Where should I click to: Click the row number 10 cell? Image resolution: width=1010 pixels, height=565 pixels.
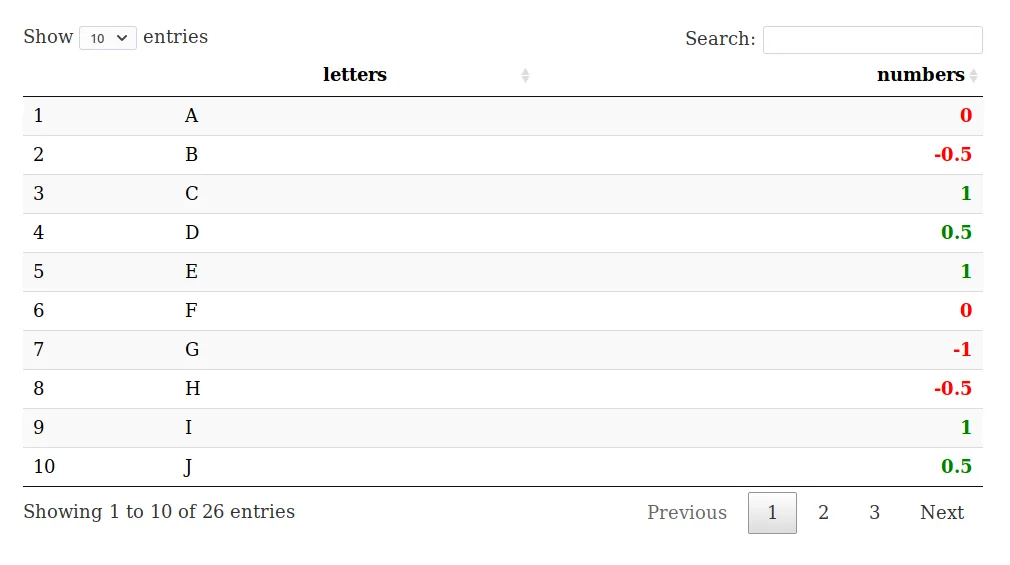click(x=44, y=467)
